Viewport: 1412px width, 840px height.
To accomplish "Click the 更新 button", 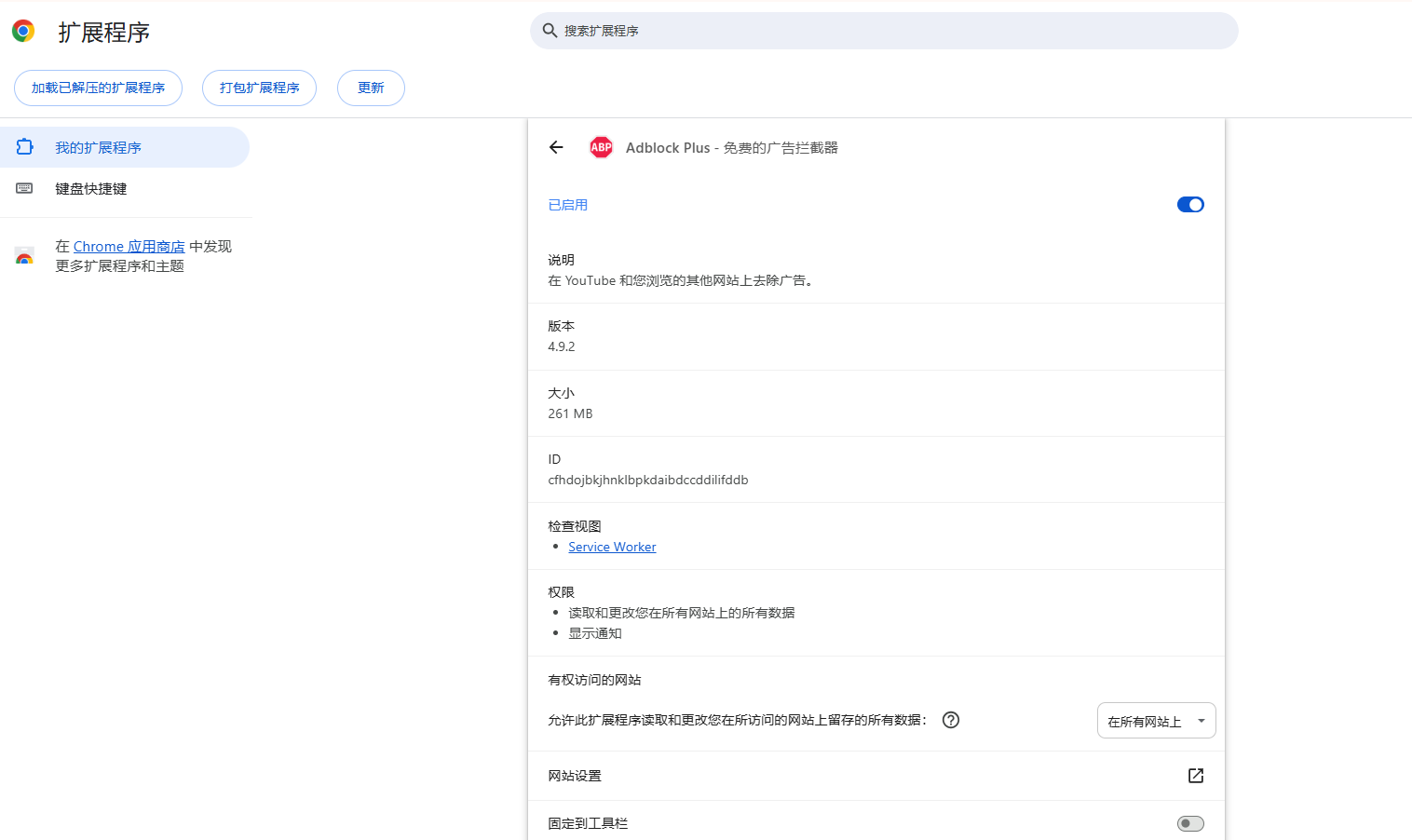I will (x=371, y=88).
